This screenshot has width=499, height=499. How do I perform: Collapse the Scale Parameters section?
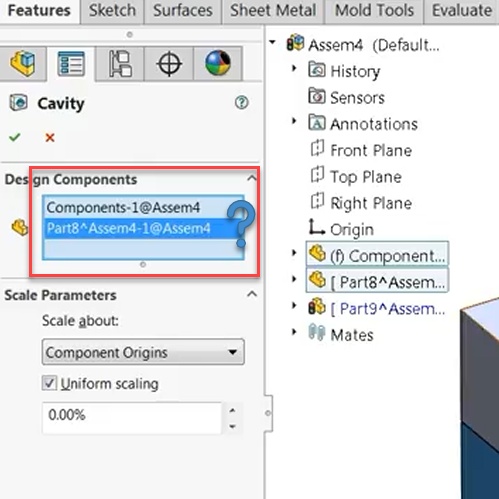[252, 294]
